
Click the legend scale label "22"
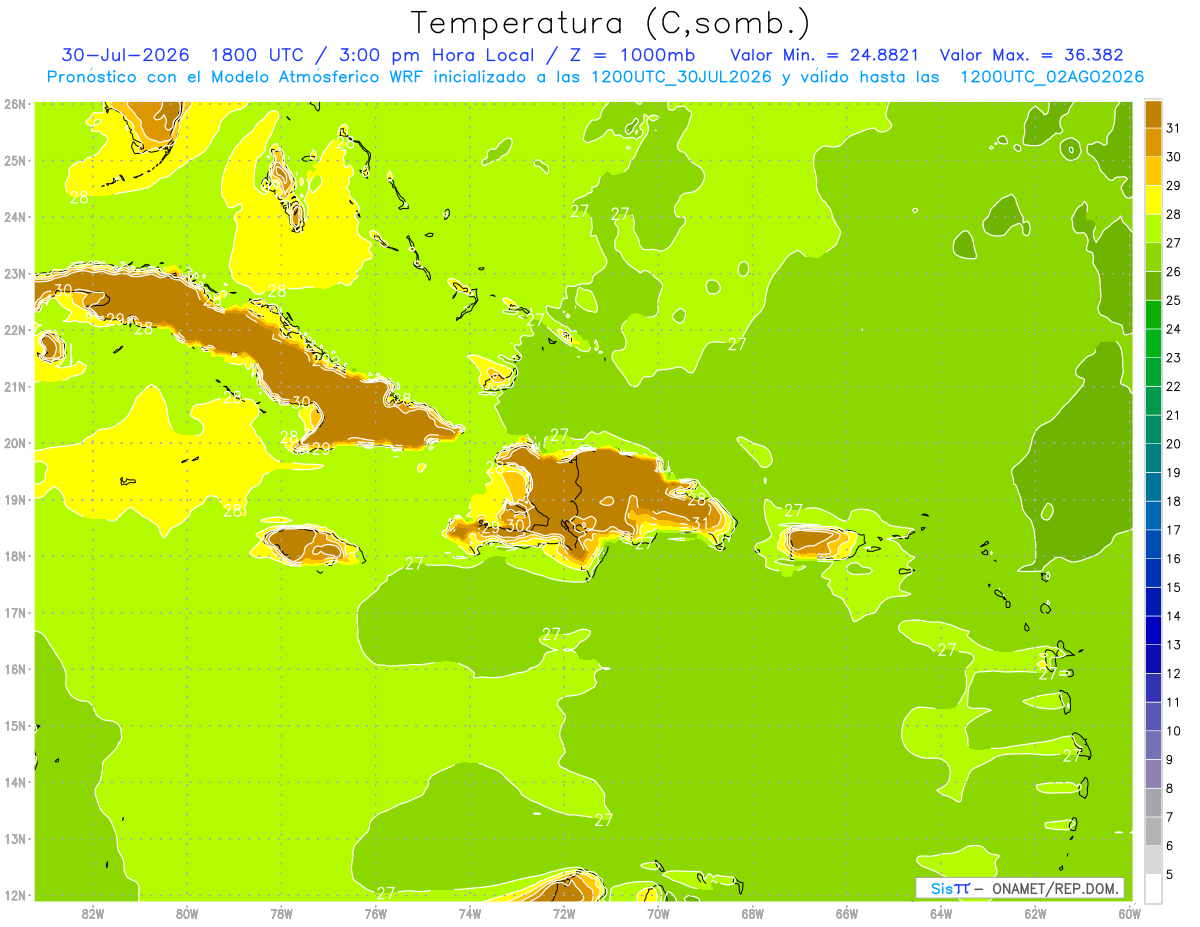(x=1173, y=386)
